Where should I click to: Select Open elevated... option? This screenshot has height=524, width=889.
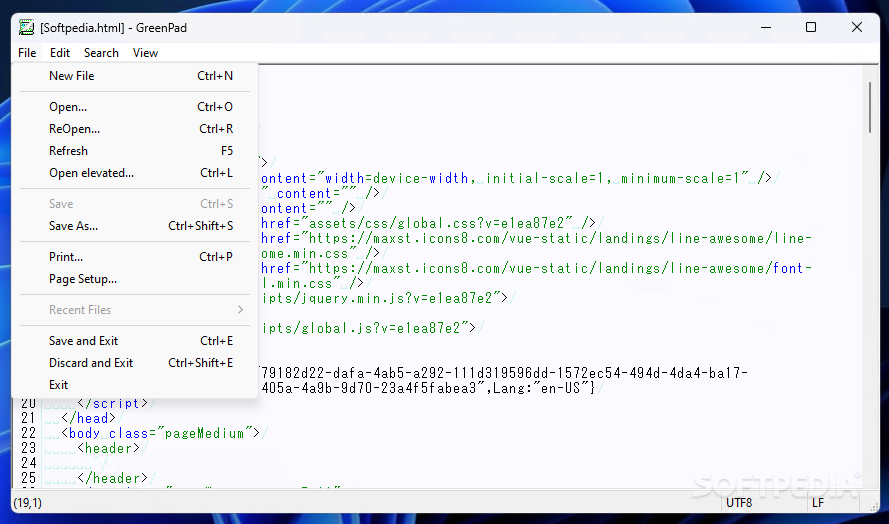tap(135, 174)
